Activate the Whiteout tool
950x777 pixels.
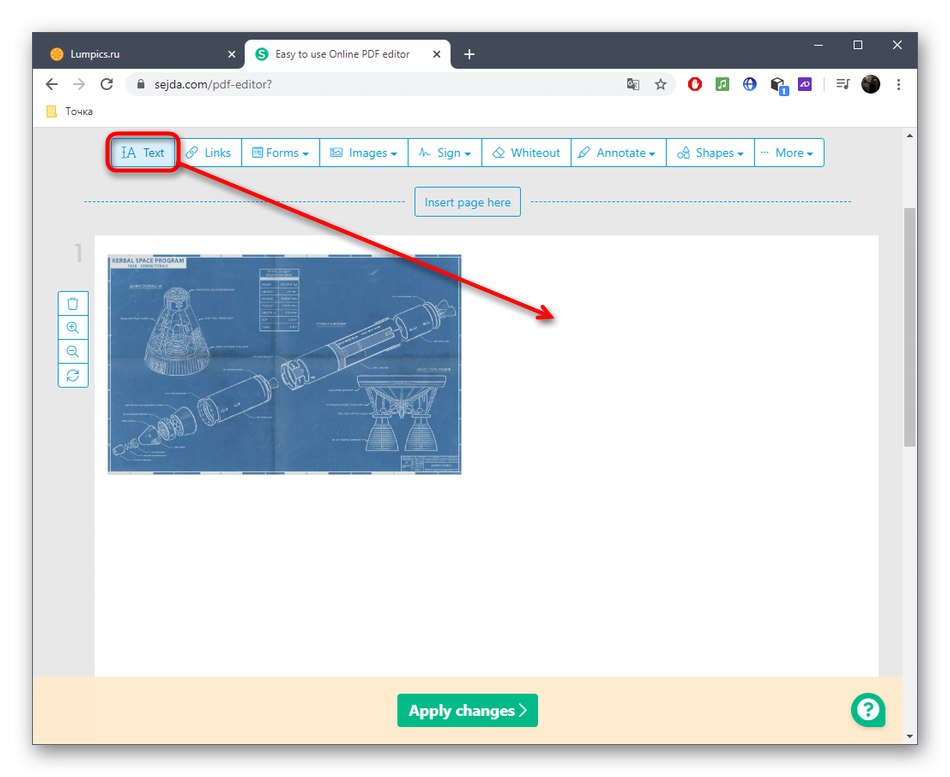526,152
